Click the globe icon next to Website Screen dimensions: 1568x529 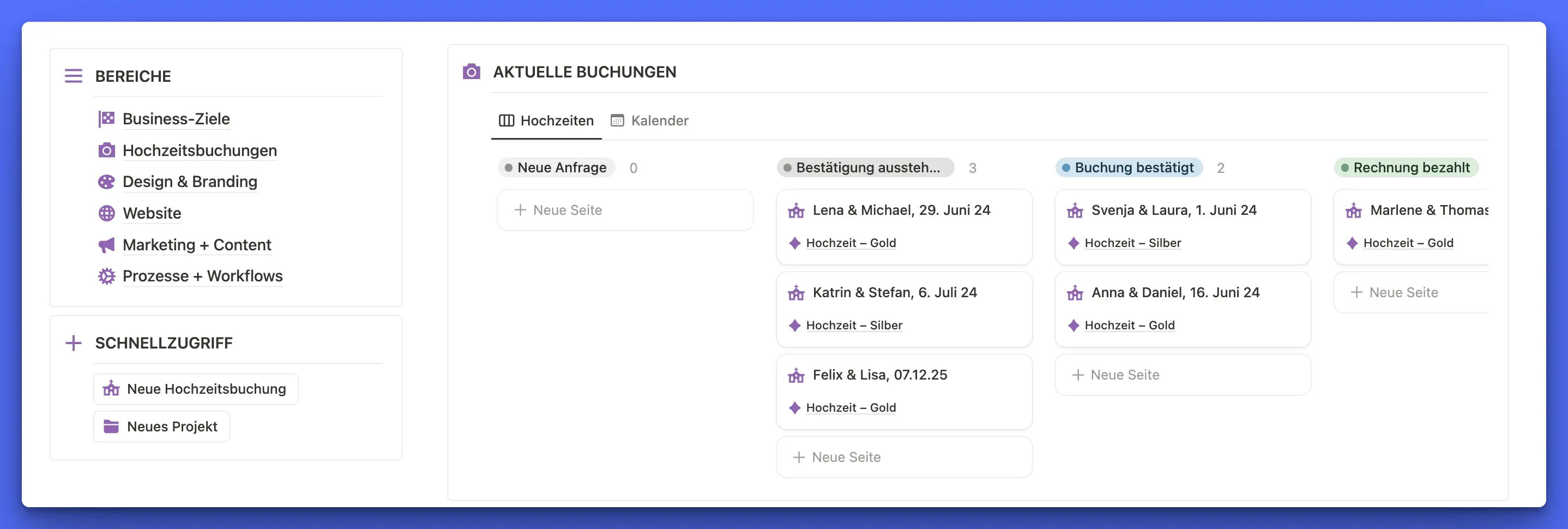[106, 213]
